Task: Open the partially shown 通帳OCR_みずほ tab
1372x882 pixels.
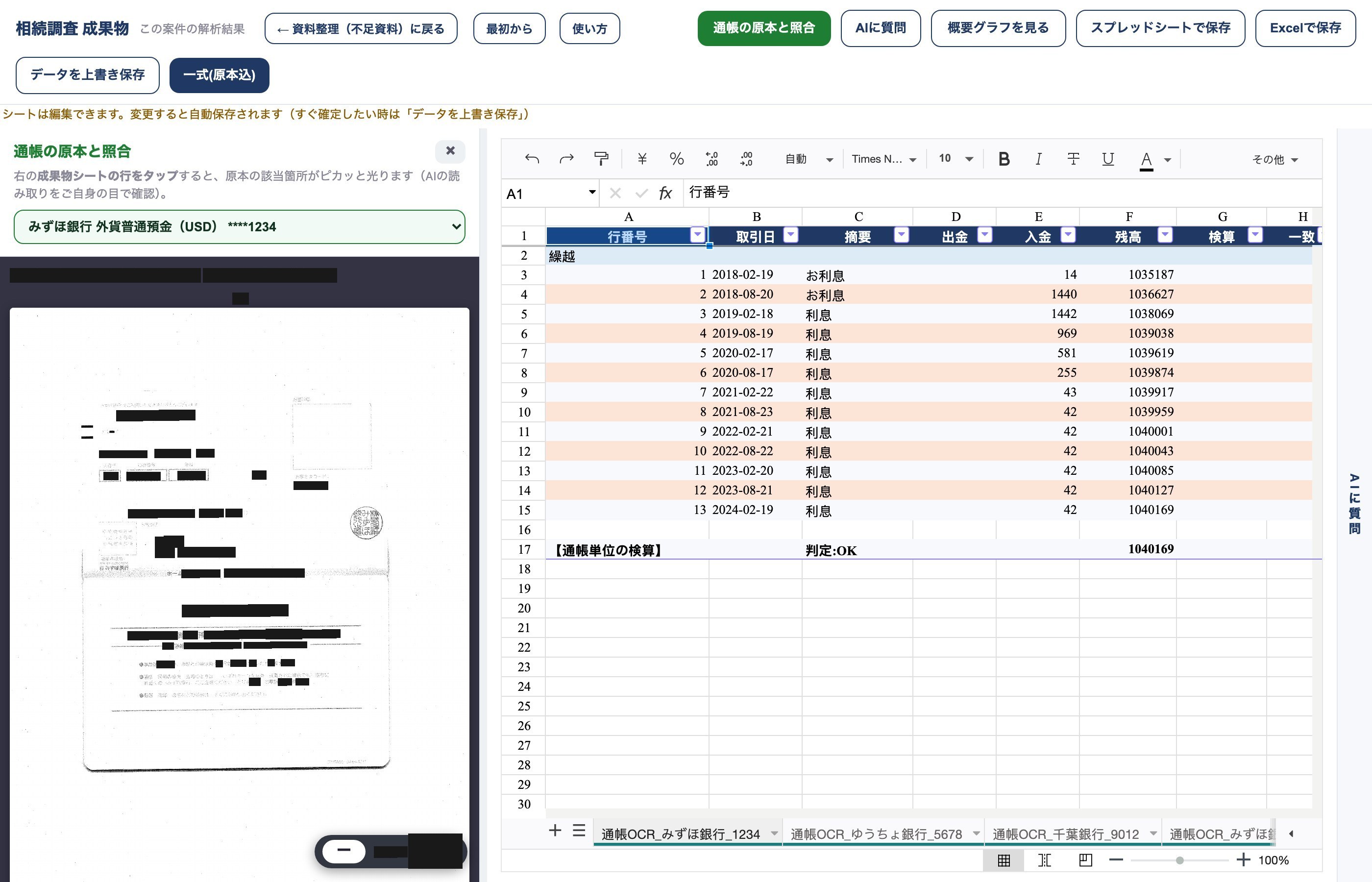Action: click(x=1220, y=834)
